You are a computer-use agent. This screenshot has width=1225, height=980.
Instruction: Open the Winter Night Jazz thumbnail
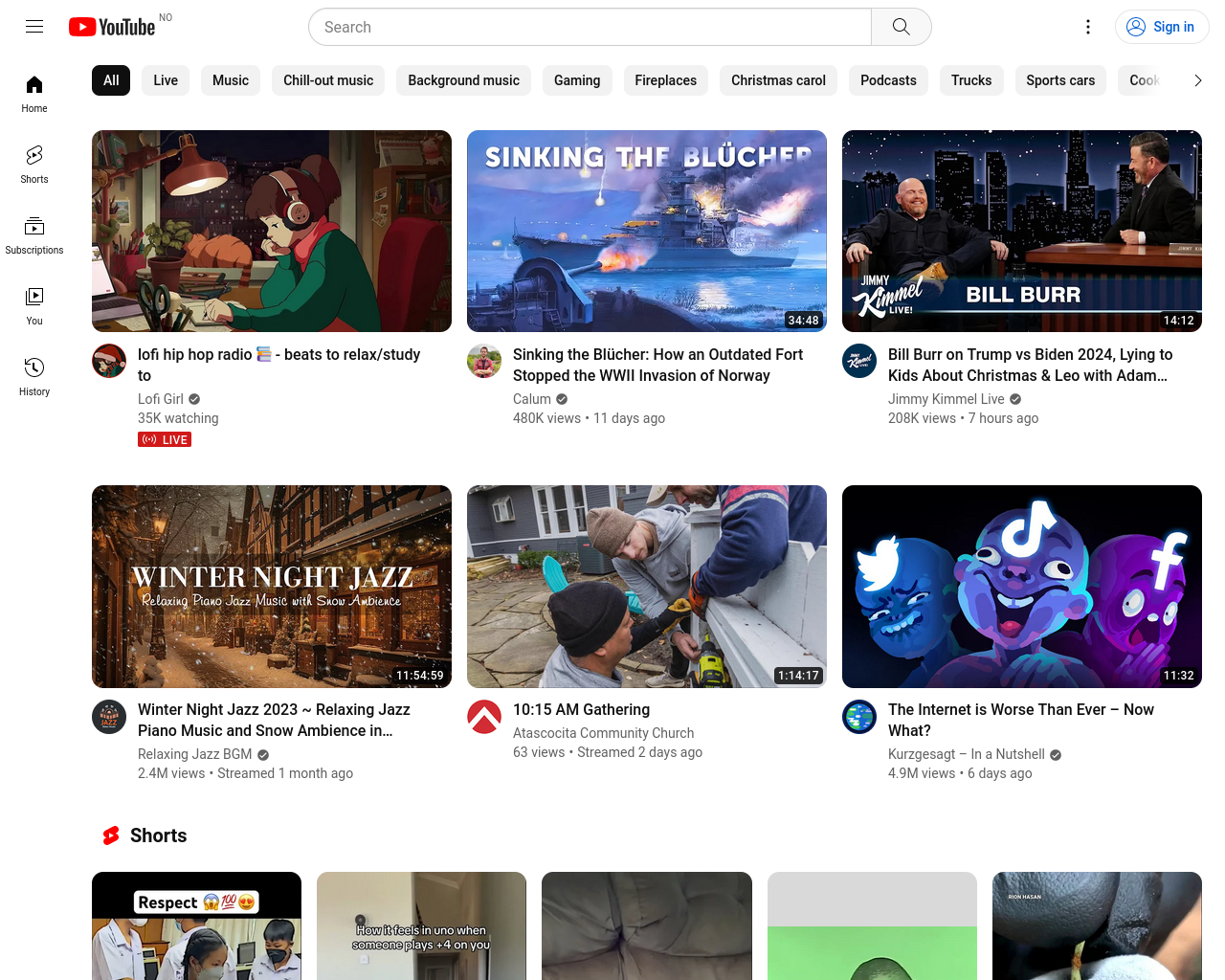click(272, 587)
